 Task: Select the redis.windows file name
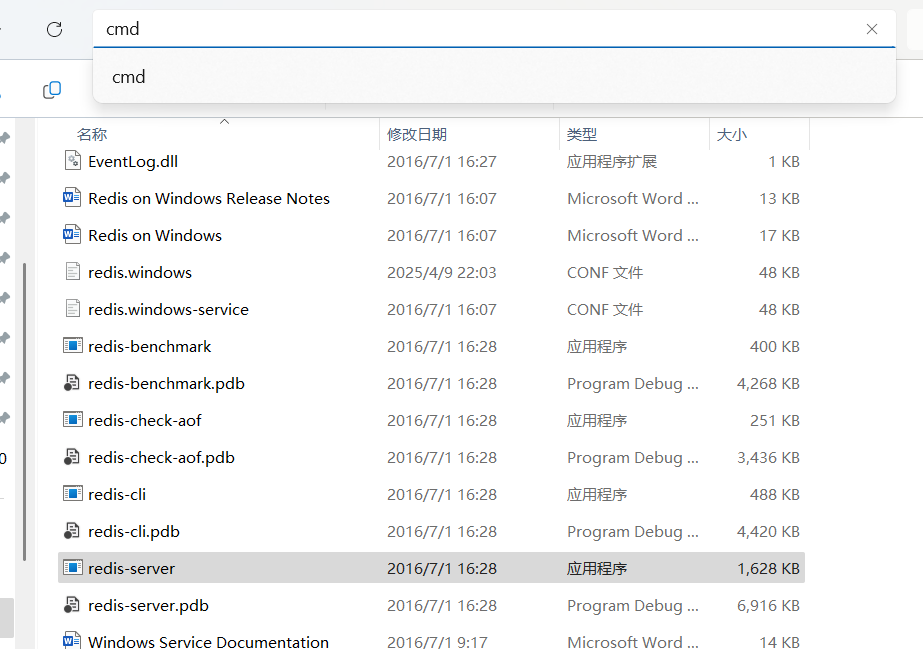pos(140,272)
